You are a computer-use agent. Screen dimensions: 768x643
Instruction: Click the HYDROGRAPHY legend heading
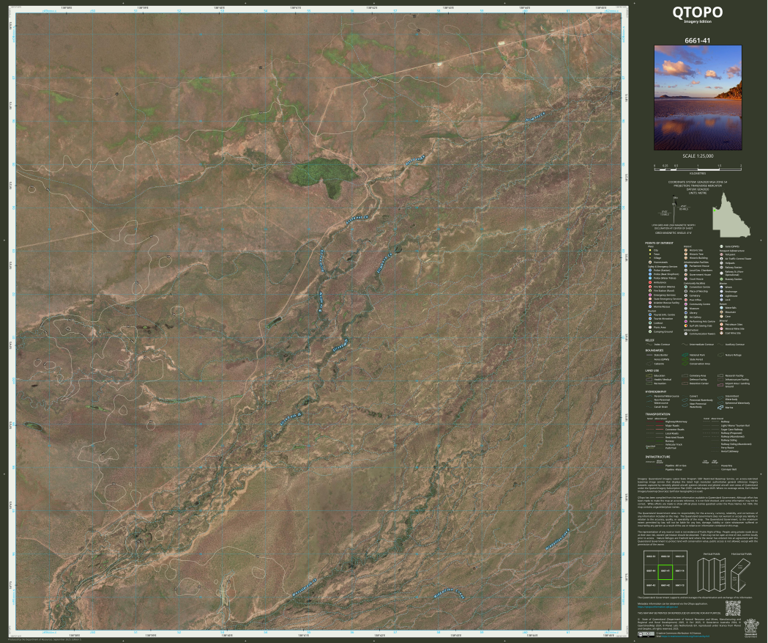coord(656,392)
